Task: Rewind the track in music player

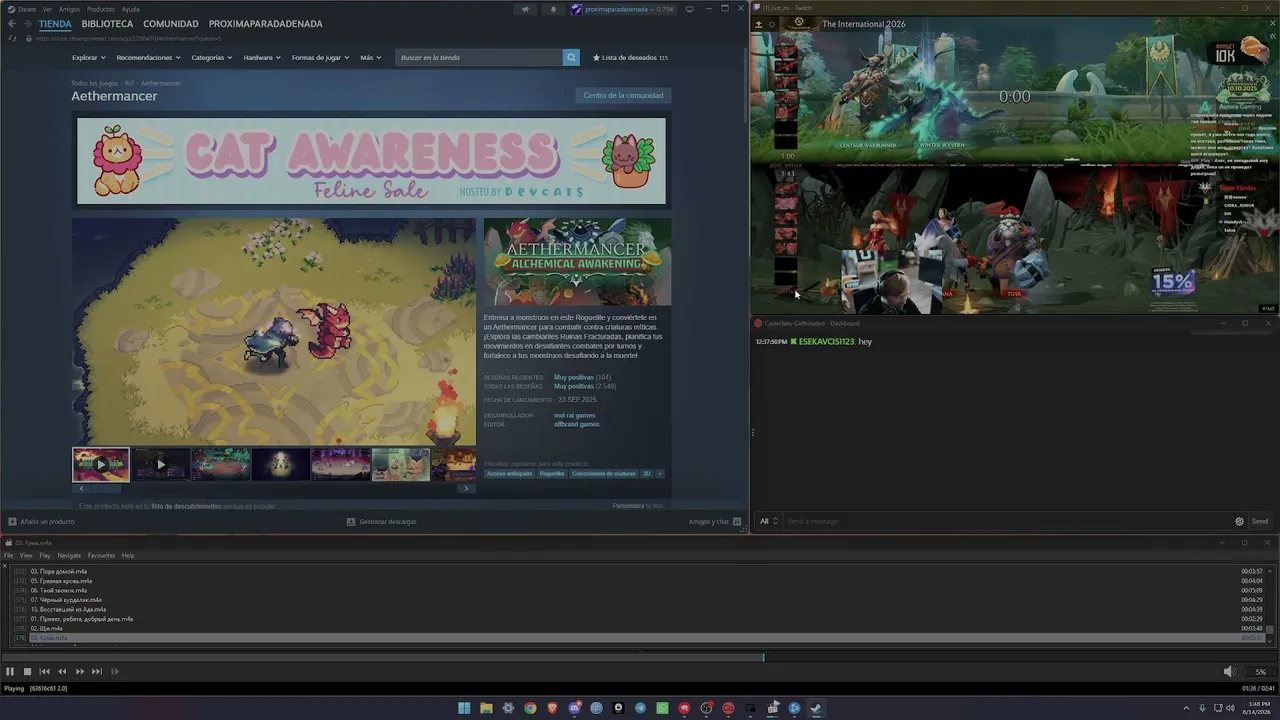Action: tap(62, 672)
